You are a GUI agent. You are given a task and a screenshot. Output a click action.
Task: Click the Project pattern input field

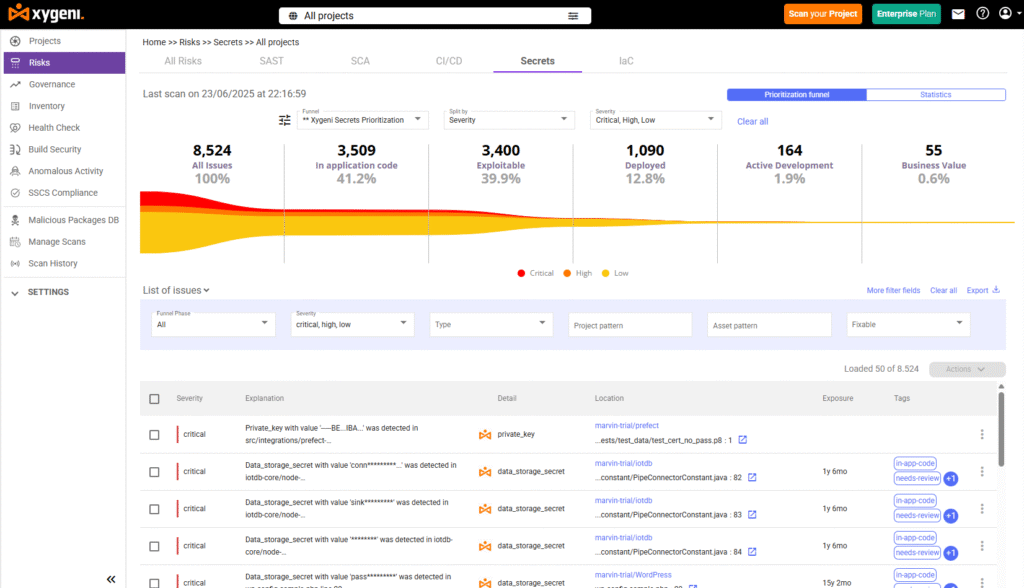coord(630,325)
